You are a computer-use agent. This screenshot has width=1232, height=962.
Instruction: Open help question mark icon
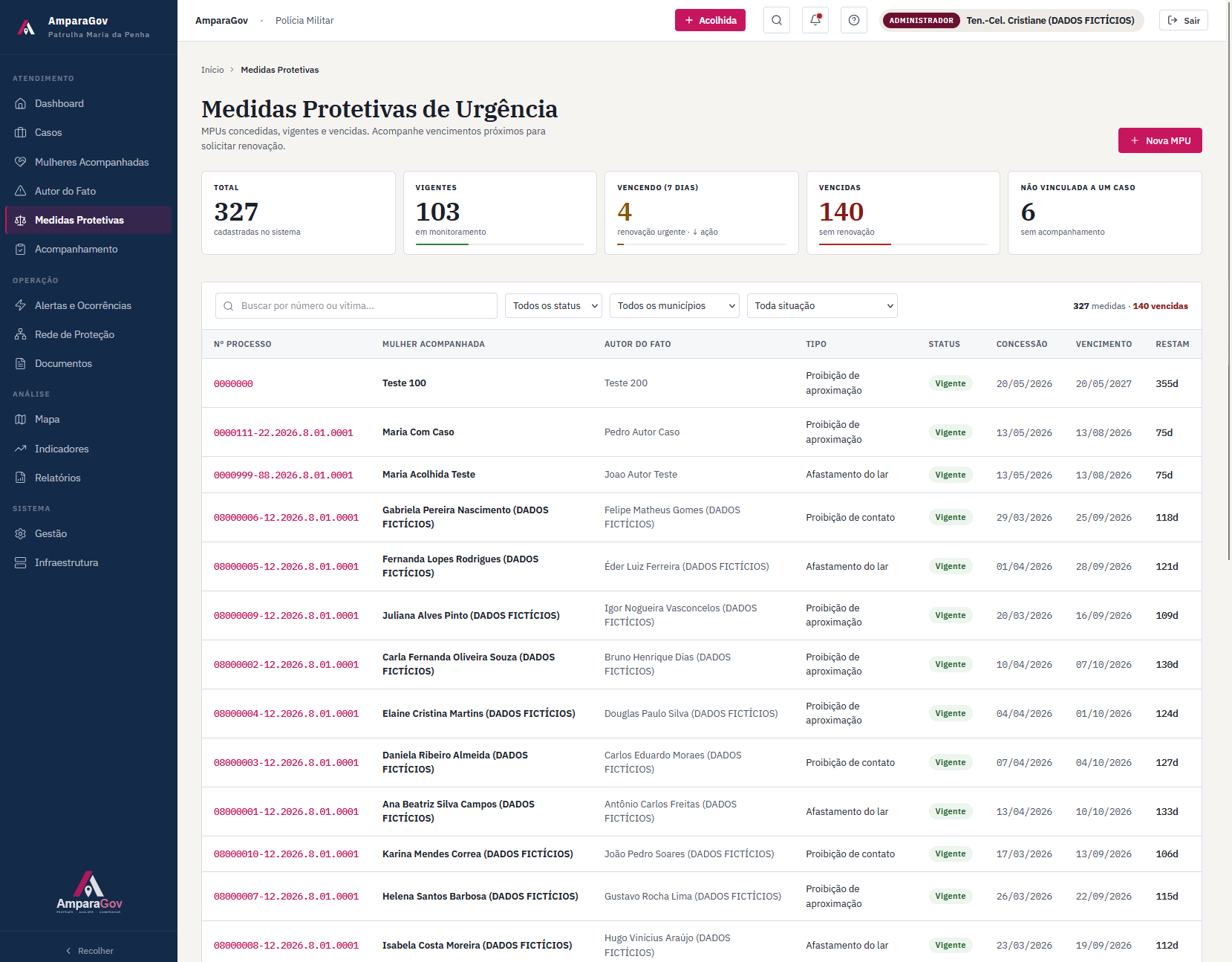[853, 20]
